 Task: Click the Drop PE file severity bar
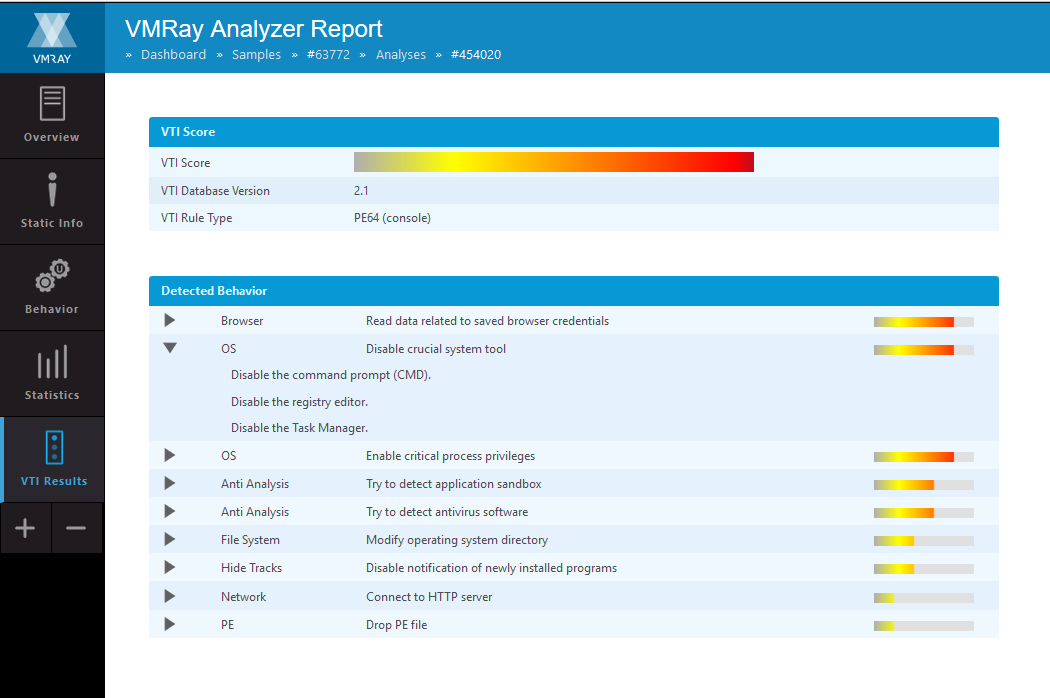tap(923, 626)
